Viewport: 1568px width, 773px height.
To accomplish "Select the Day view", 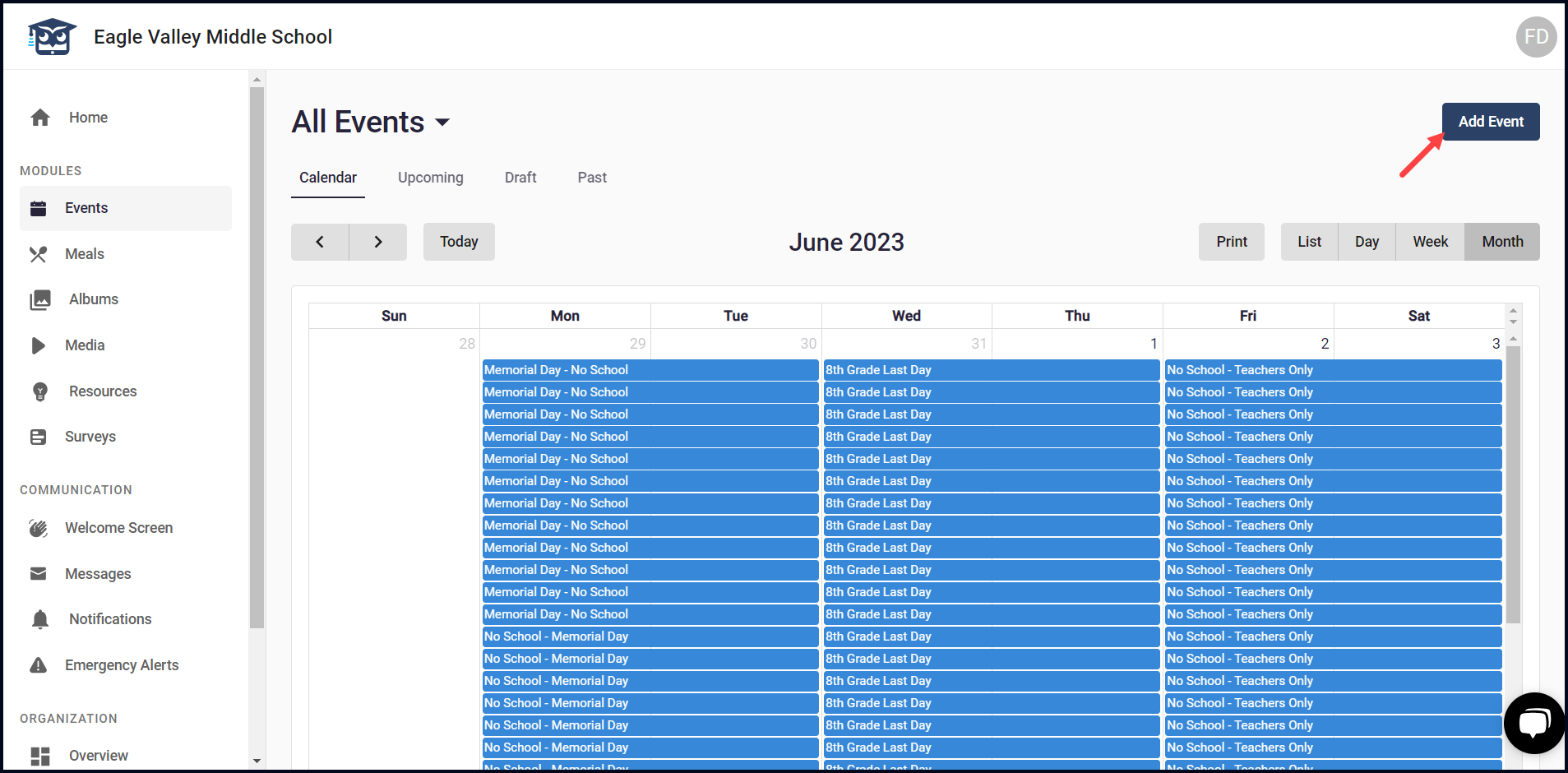I will [1367, 242].
